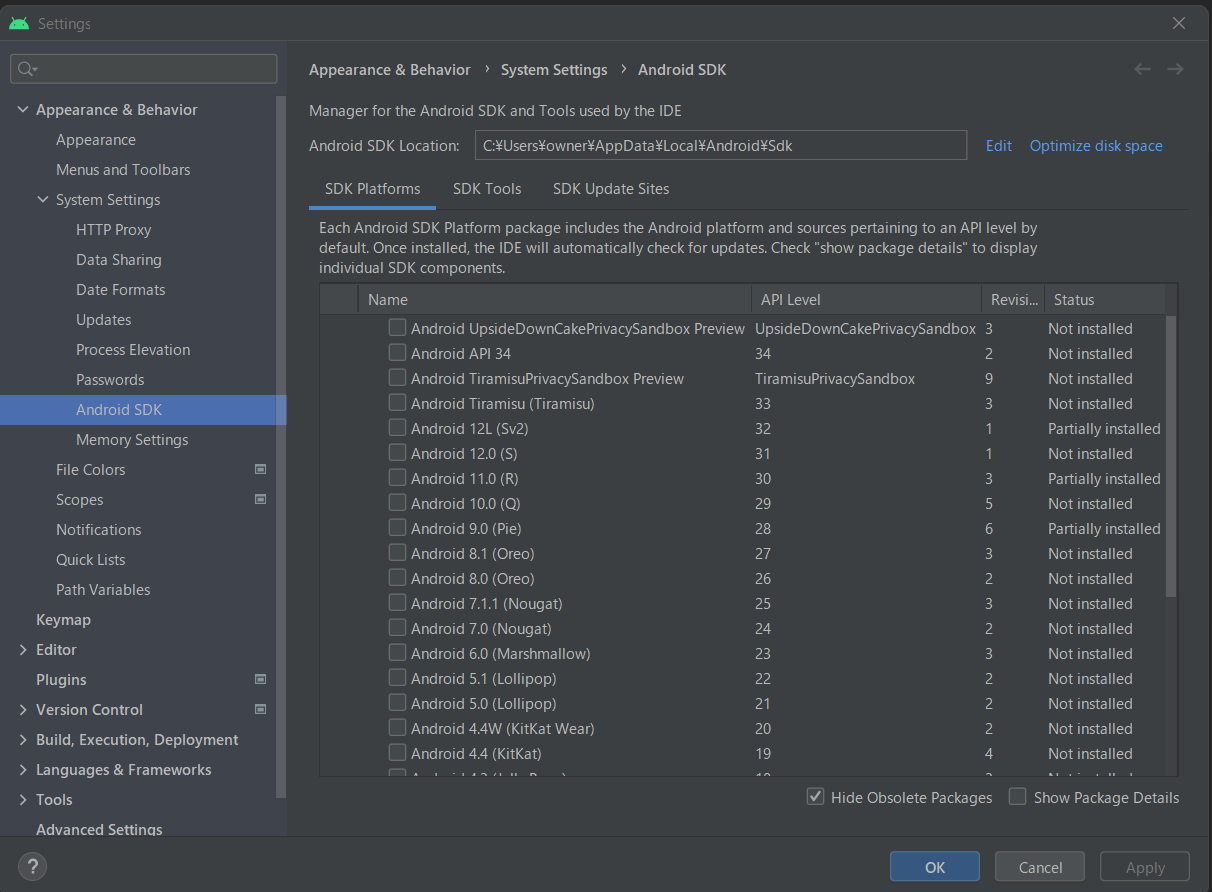Sort the table by Status column header
1212x892 pixels.
coord(1105,299)
